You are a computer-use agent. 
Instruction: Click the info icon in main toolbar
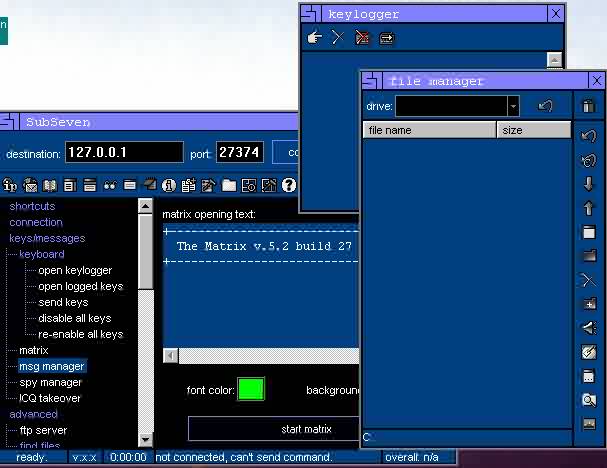[169, 185]
